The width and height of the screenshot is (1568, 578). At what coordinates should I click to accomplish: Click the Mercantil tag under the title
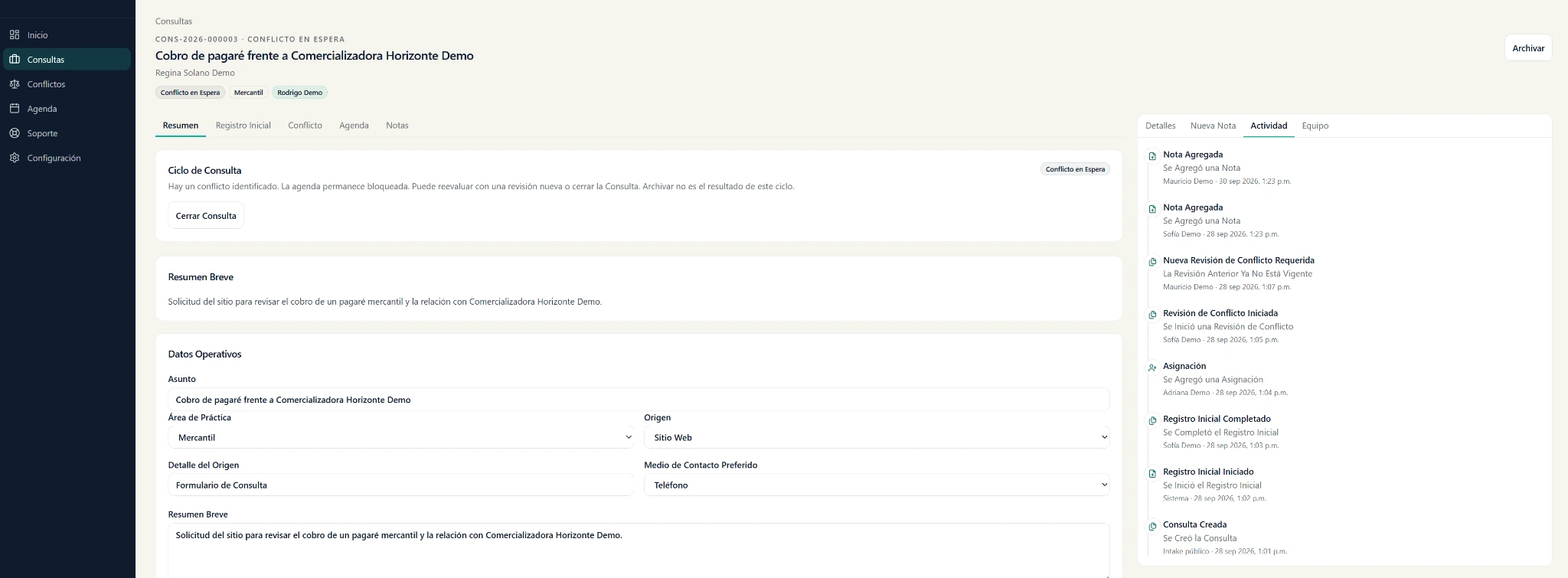point(249,93)
